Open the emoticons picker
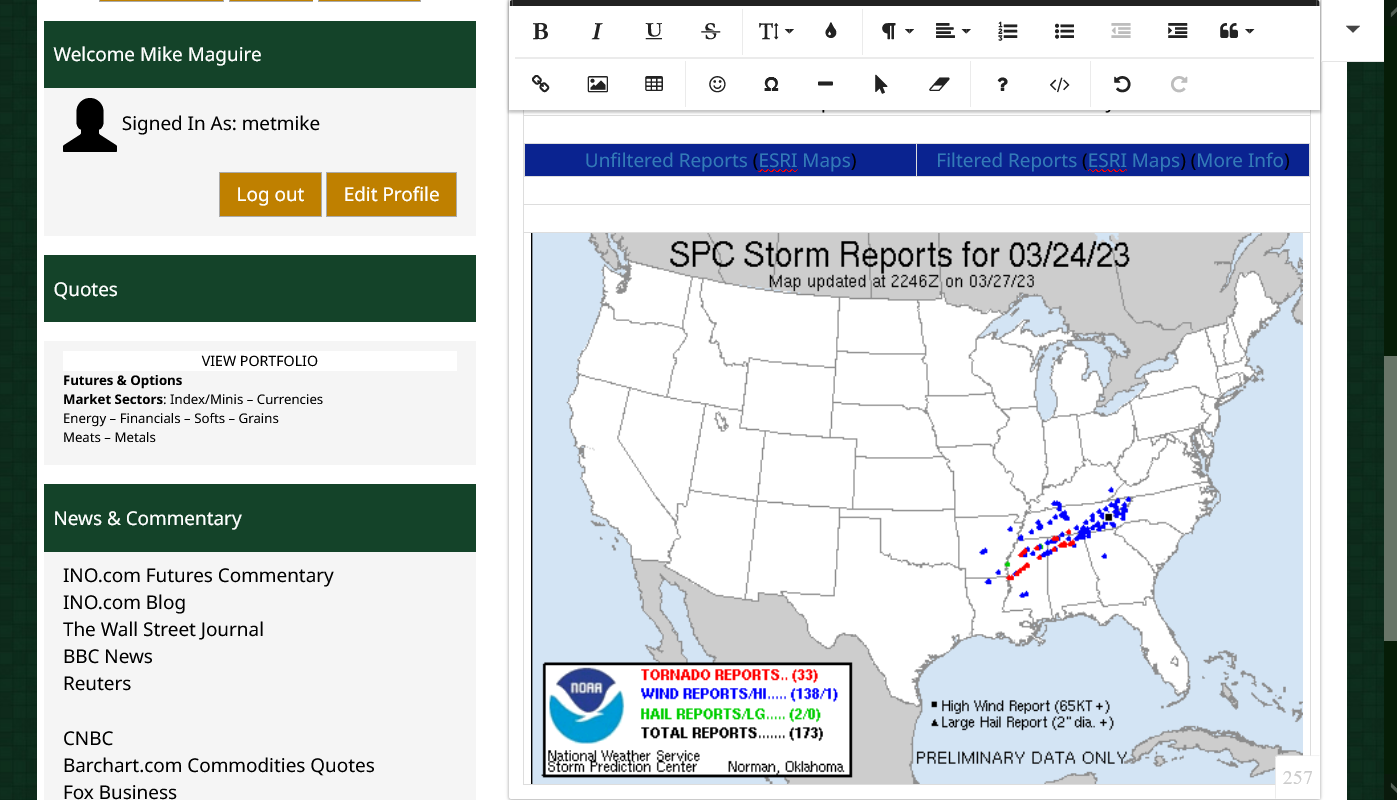The image size is (1397, 808). 717,85
